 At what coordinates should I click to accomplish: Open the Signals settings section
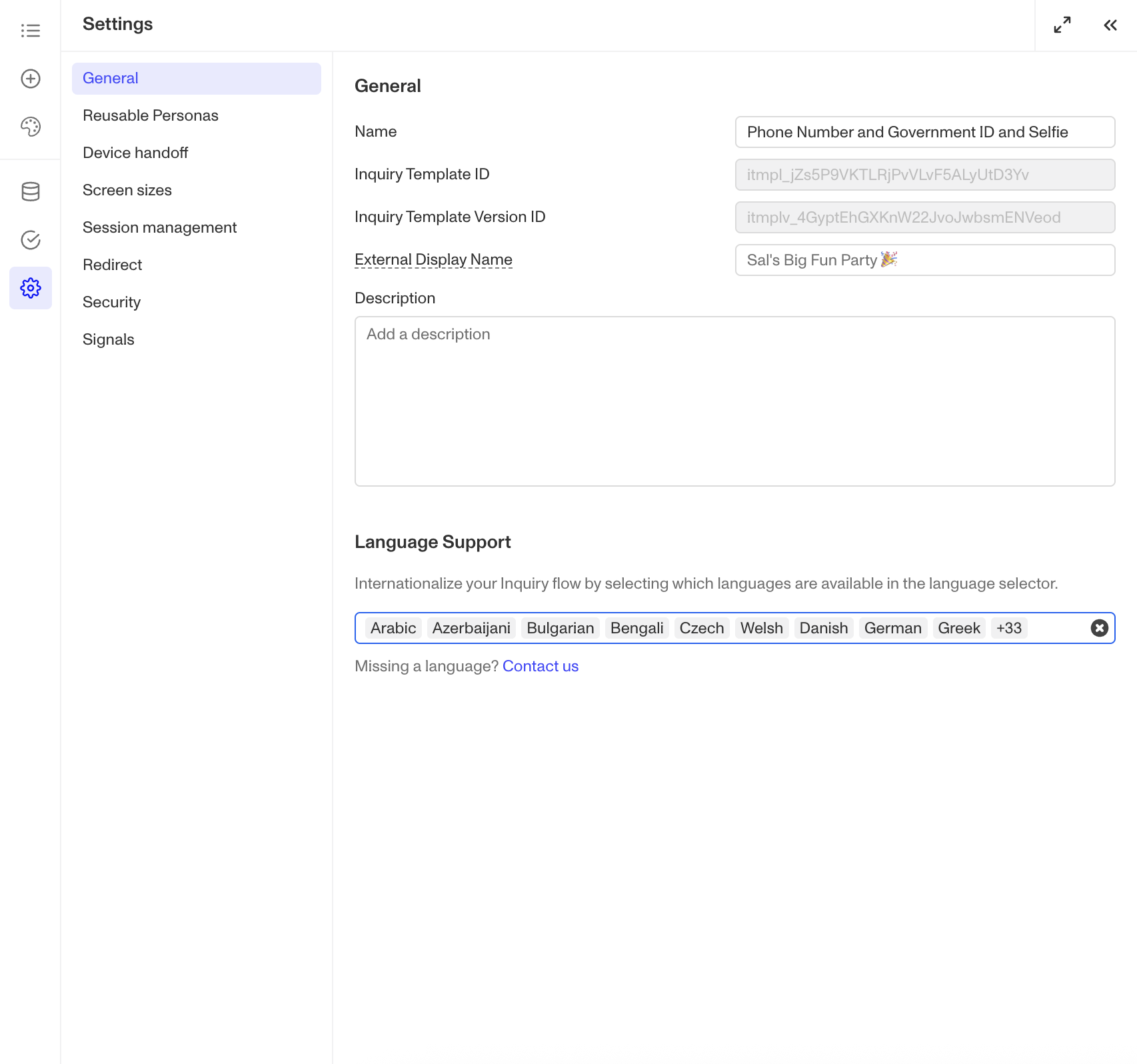tap(108, 339)
